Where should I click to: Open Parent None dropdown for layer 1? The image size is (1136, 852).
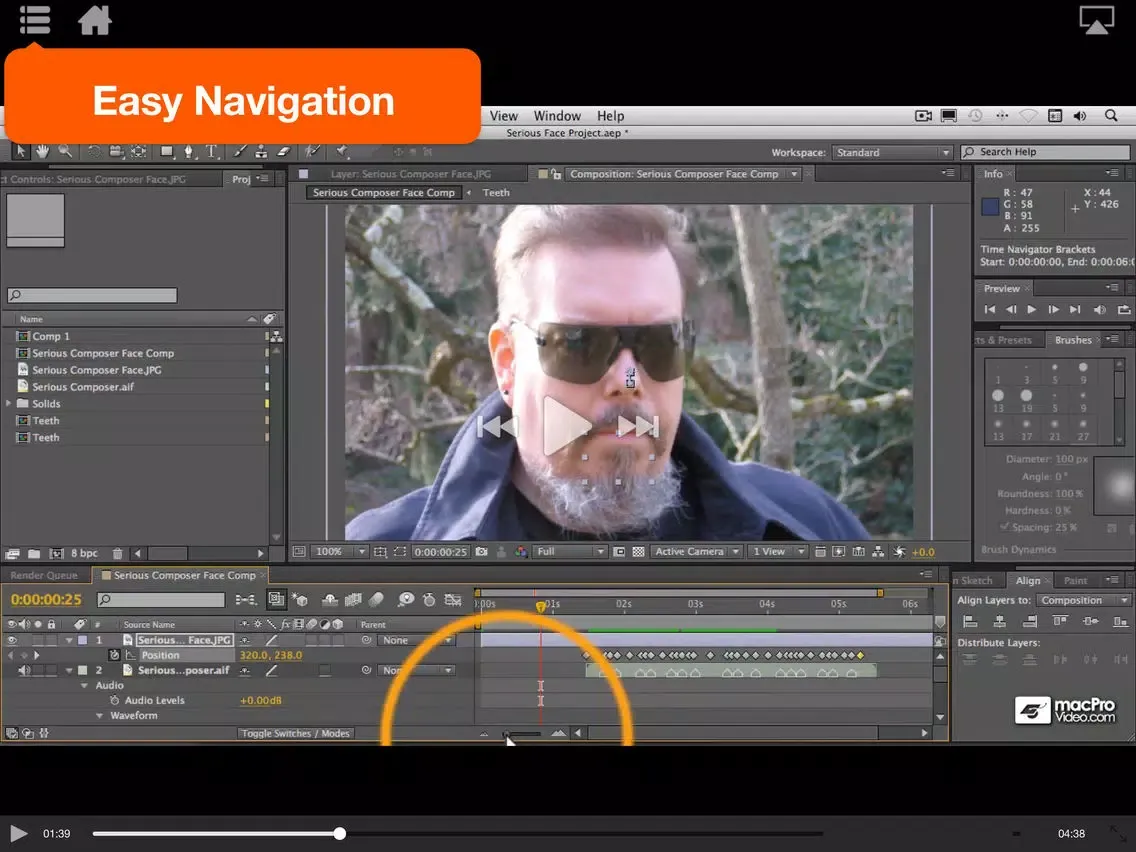pyautogui.click(x=417, y=640)
